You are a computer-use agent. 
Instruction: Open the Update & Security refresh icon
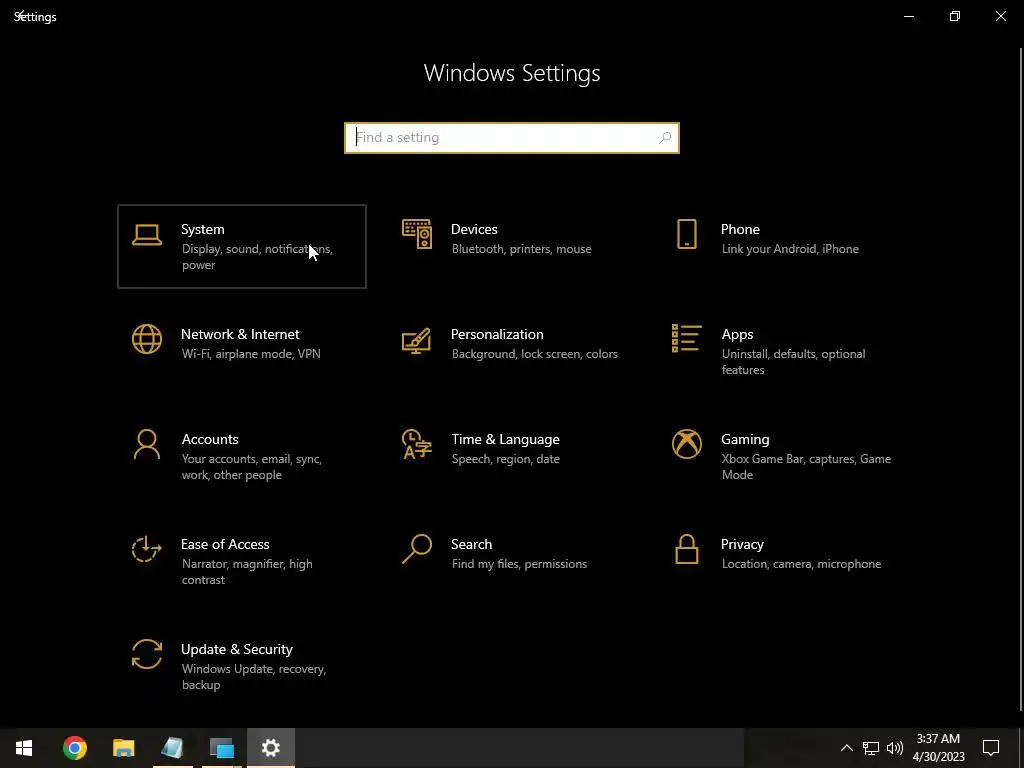tap(147, 654)
